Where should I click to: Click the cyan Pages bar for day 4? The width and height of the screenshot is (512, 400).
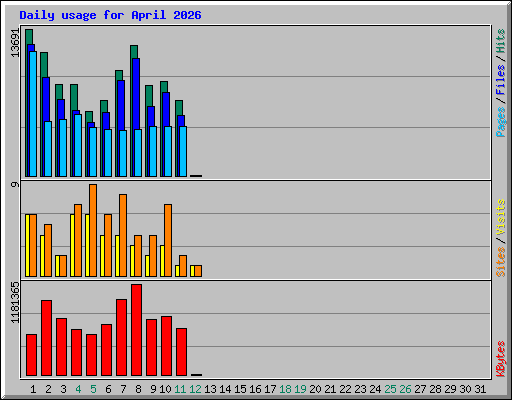pyautogui.click(x=78, y=145)
